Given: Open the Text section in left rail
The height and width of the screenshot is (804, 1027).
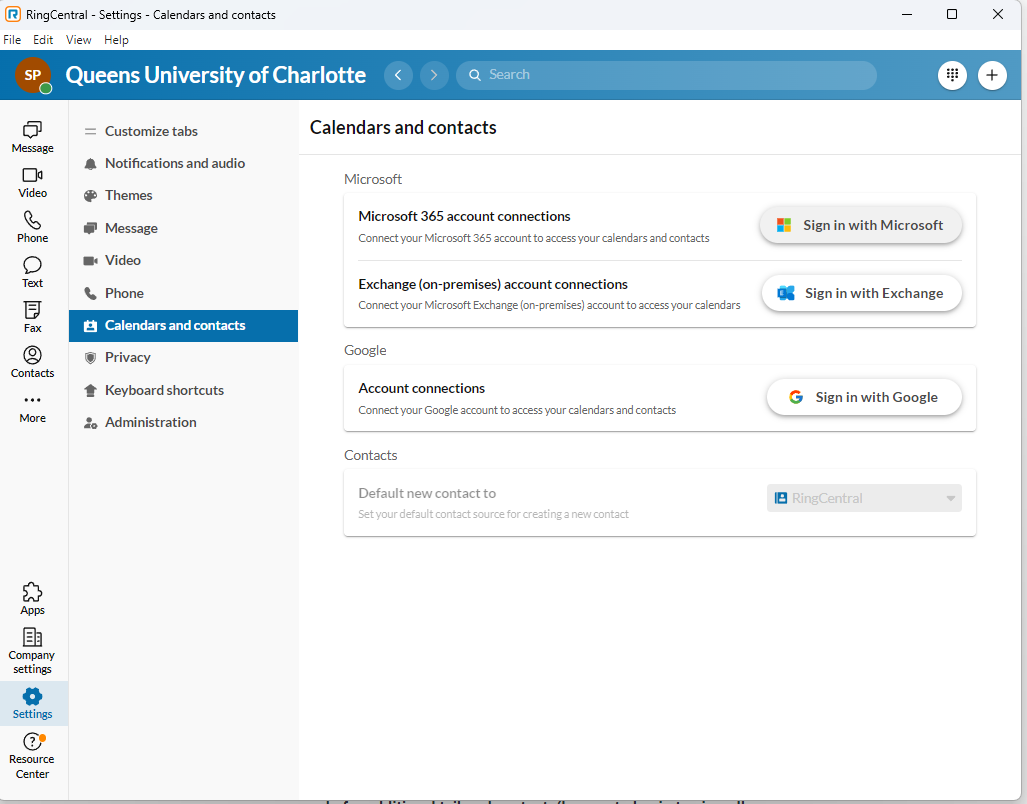Looking at the screenshot, I should [32, 272].
